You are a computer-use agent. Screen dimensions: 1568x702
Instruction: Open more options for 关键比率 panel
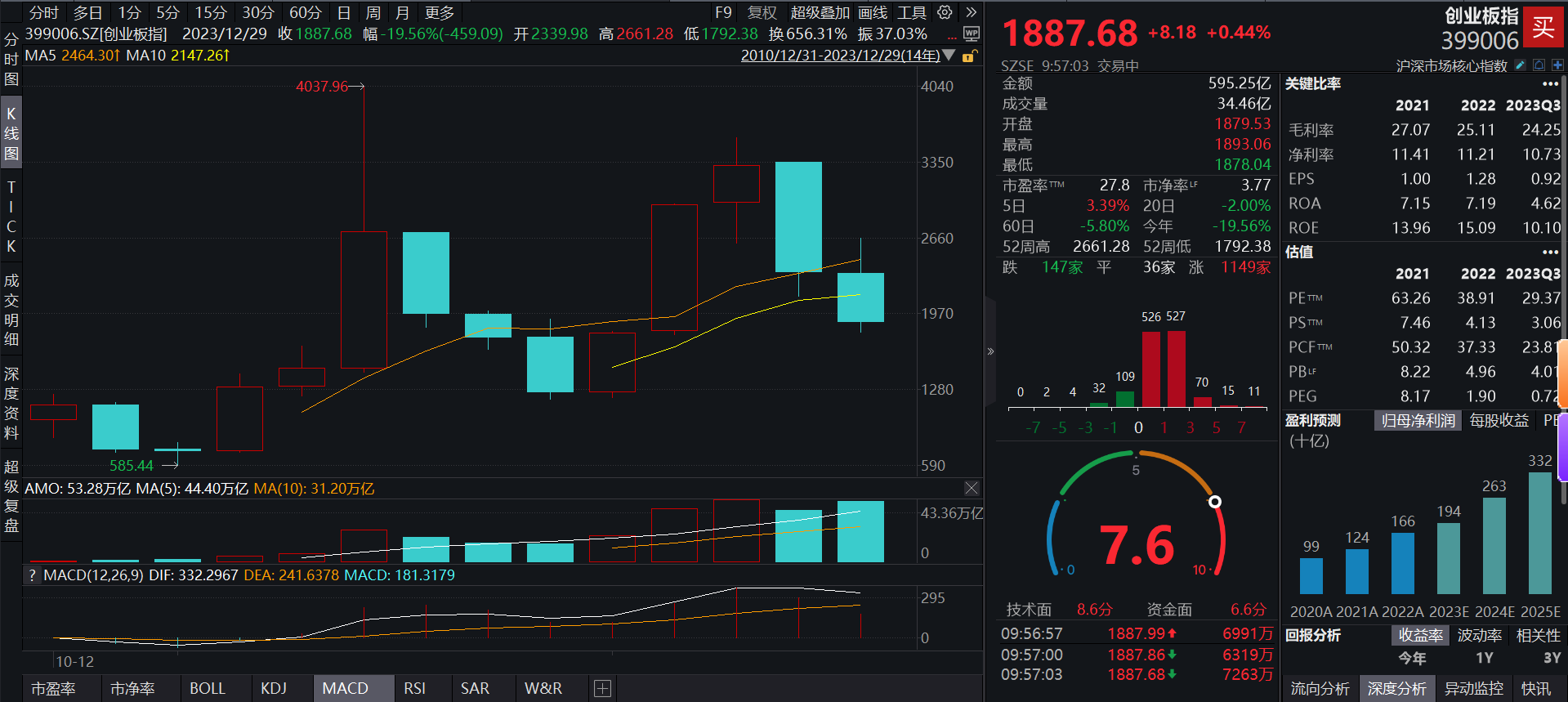coord(1550,84)
